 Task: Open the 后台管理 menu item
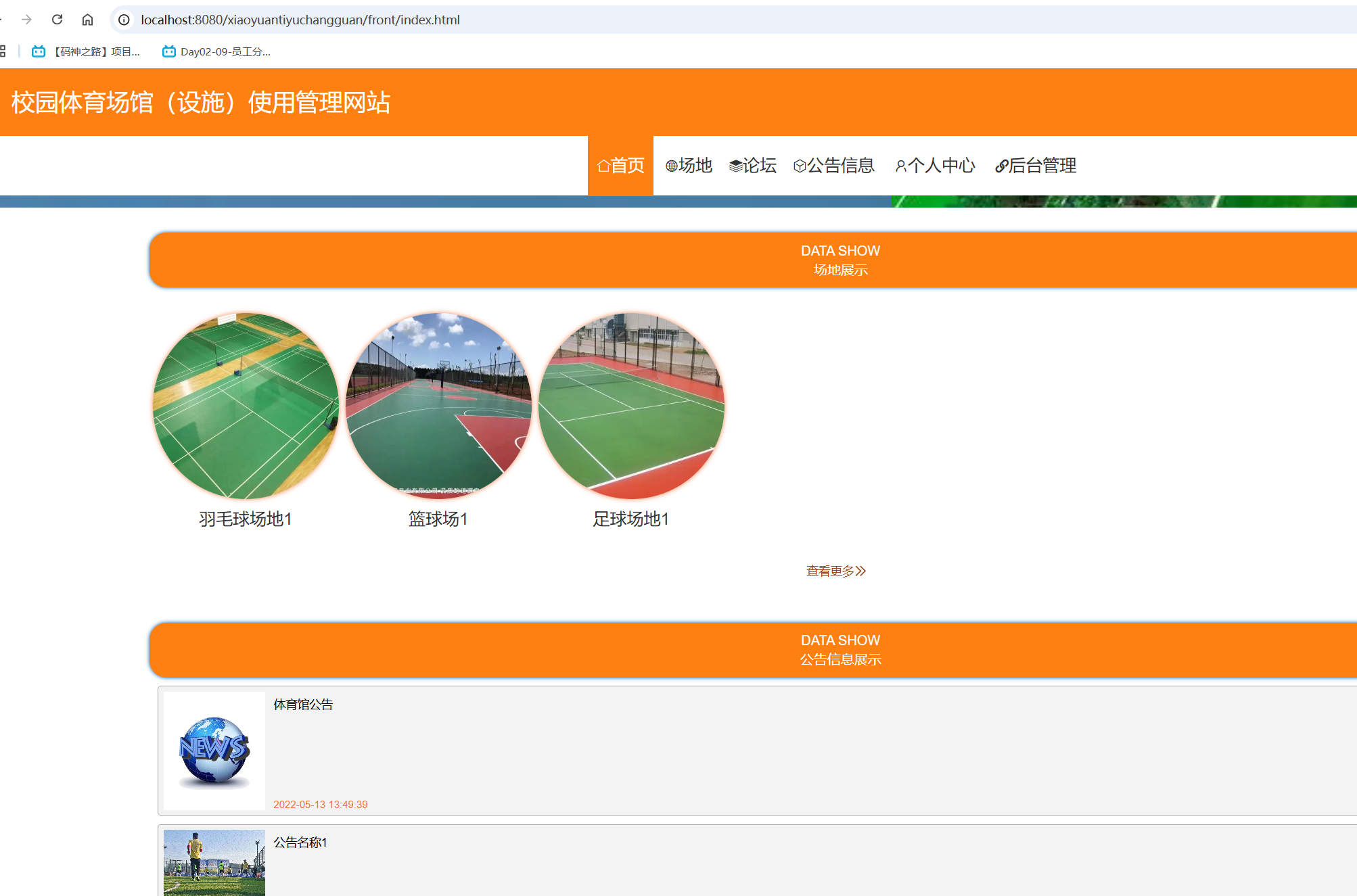click(x=1036, y=166)
